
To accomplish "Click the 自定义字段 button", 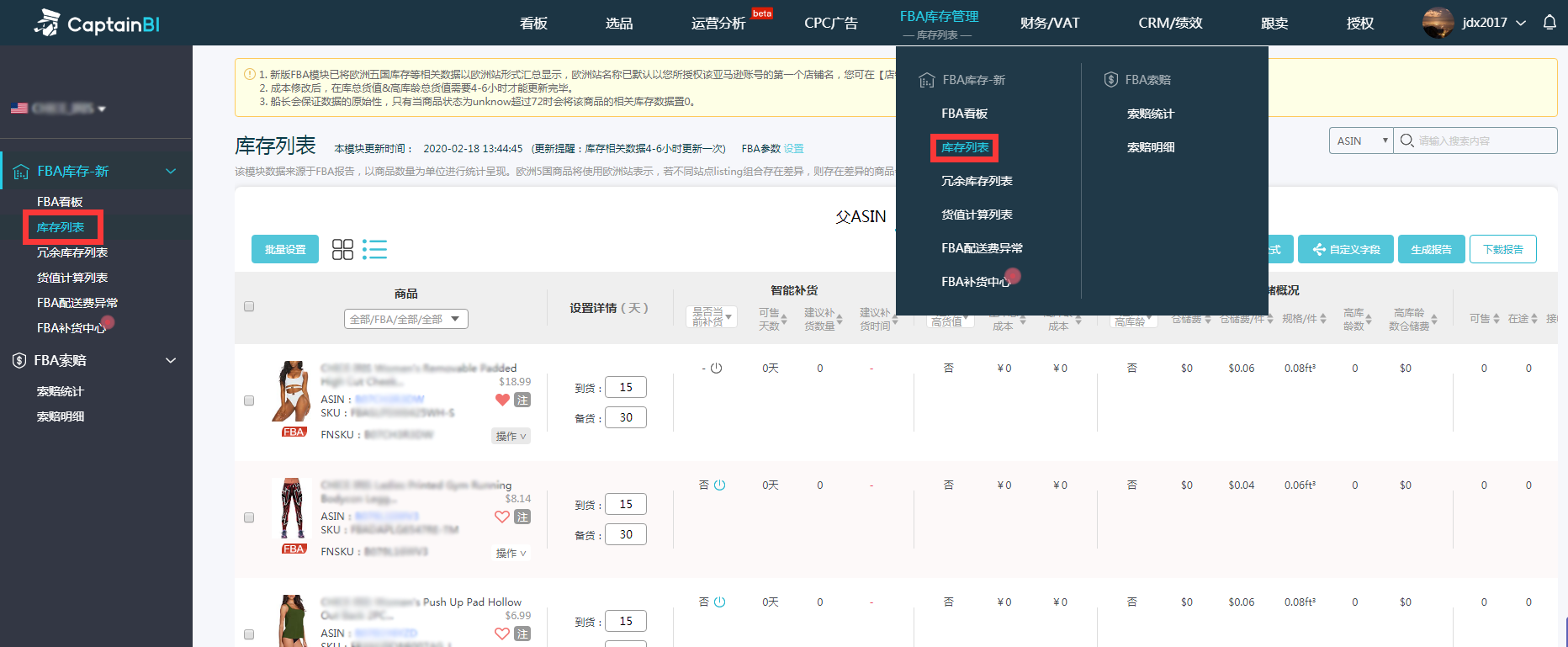I will coord(1346,249).
